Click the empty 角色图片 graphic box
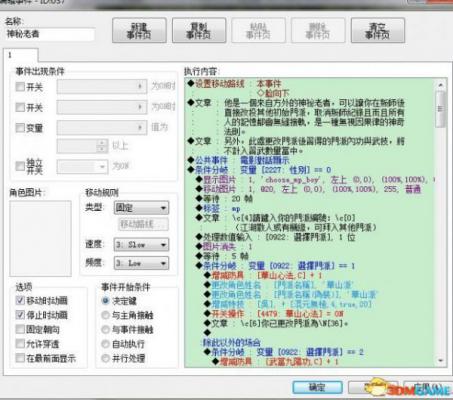 click(x=40, y=238)
